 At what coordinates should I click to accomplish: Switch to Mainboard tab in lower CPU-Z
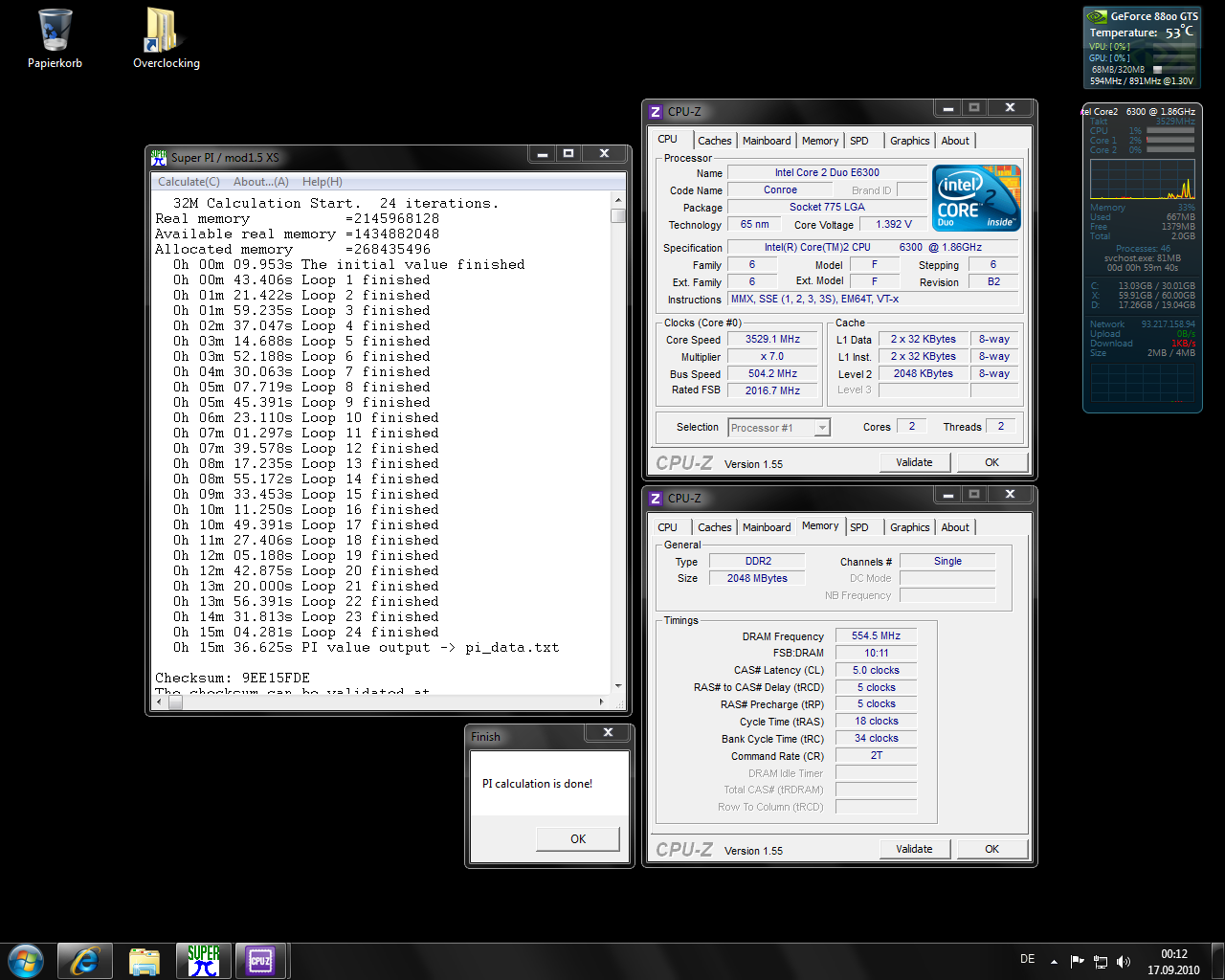tap(767, 527)
